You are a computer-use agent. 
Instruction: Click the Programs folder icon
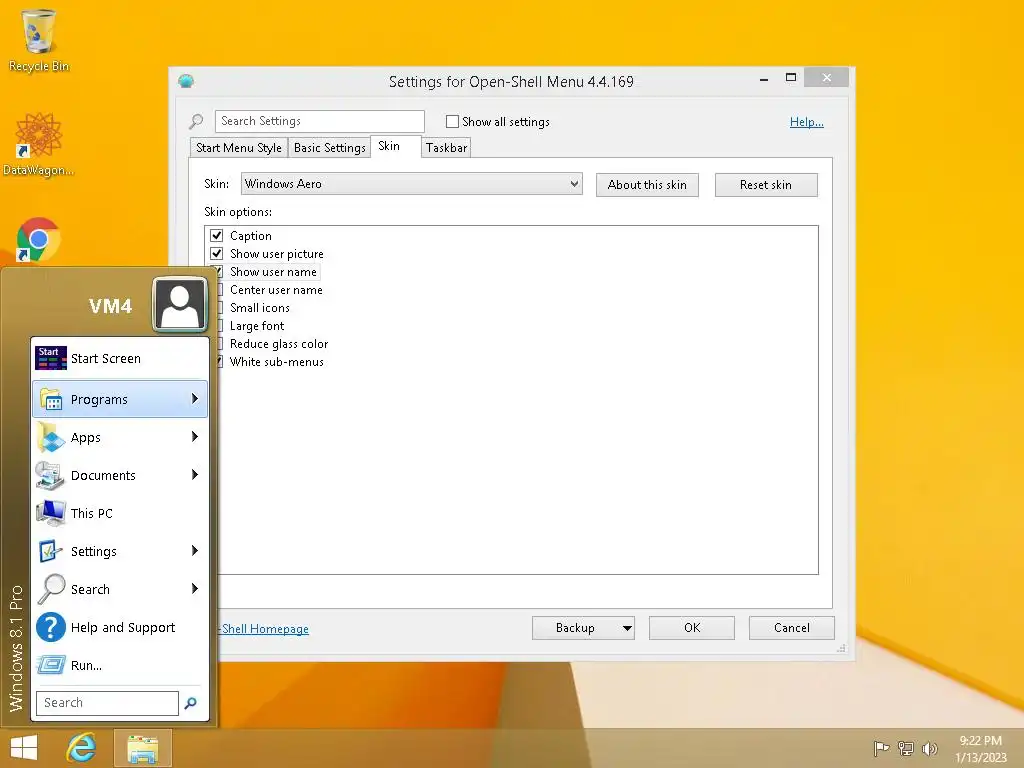pyautogui.click(x=51, y=399)
